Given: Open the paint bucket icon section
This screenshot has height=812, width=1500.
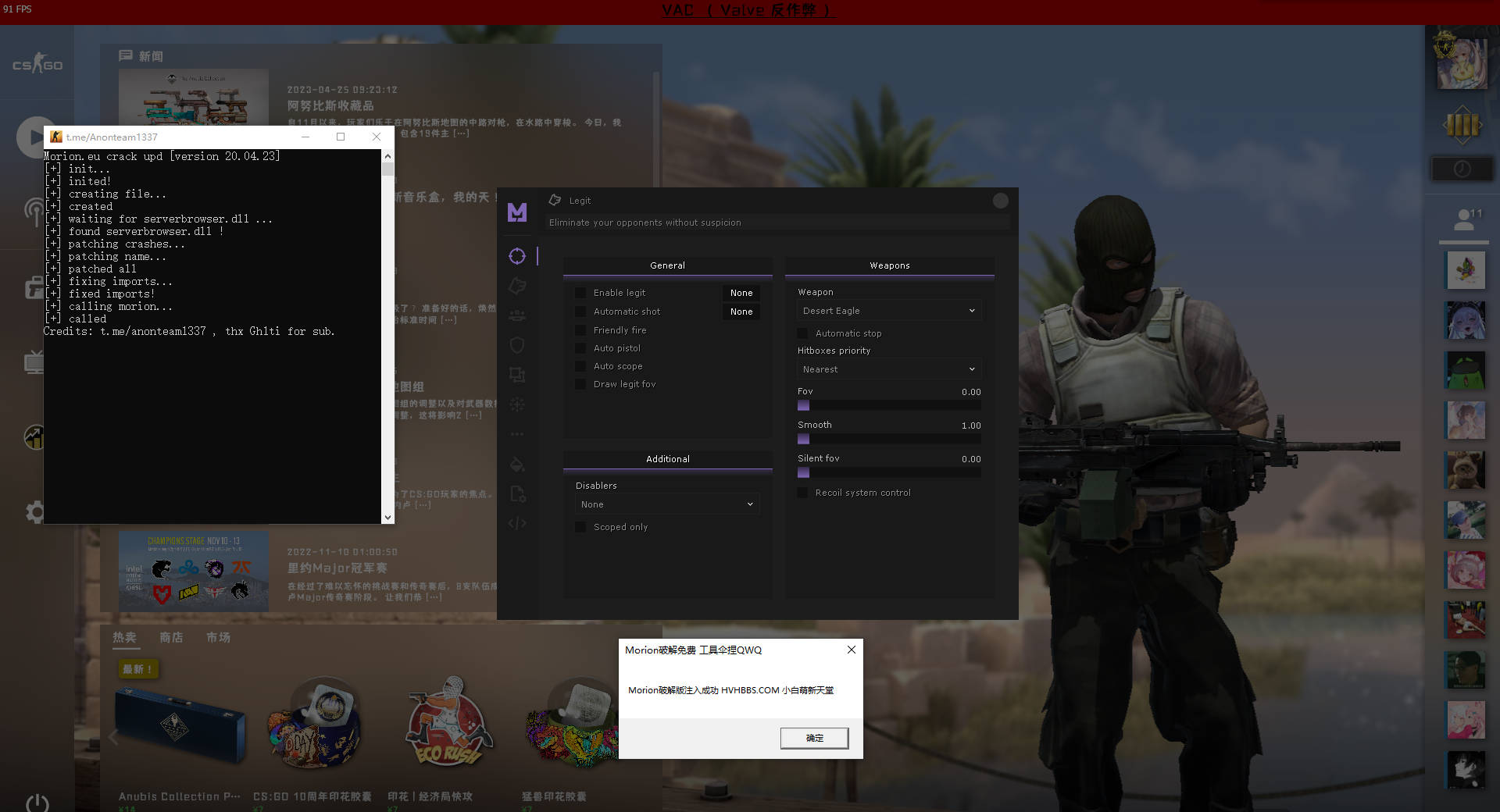Looking at the screenshot, I should [x=517, y=465].
